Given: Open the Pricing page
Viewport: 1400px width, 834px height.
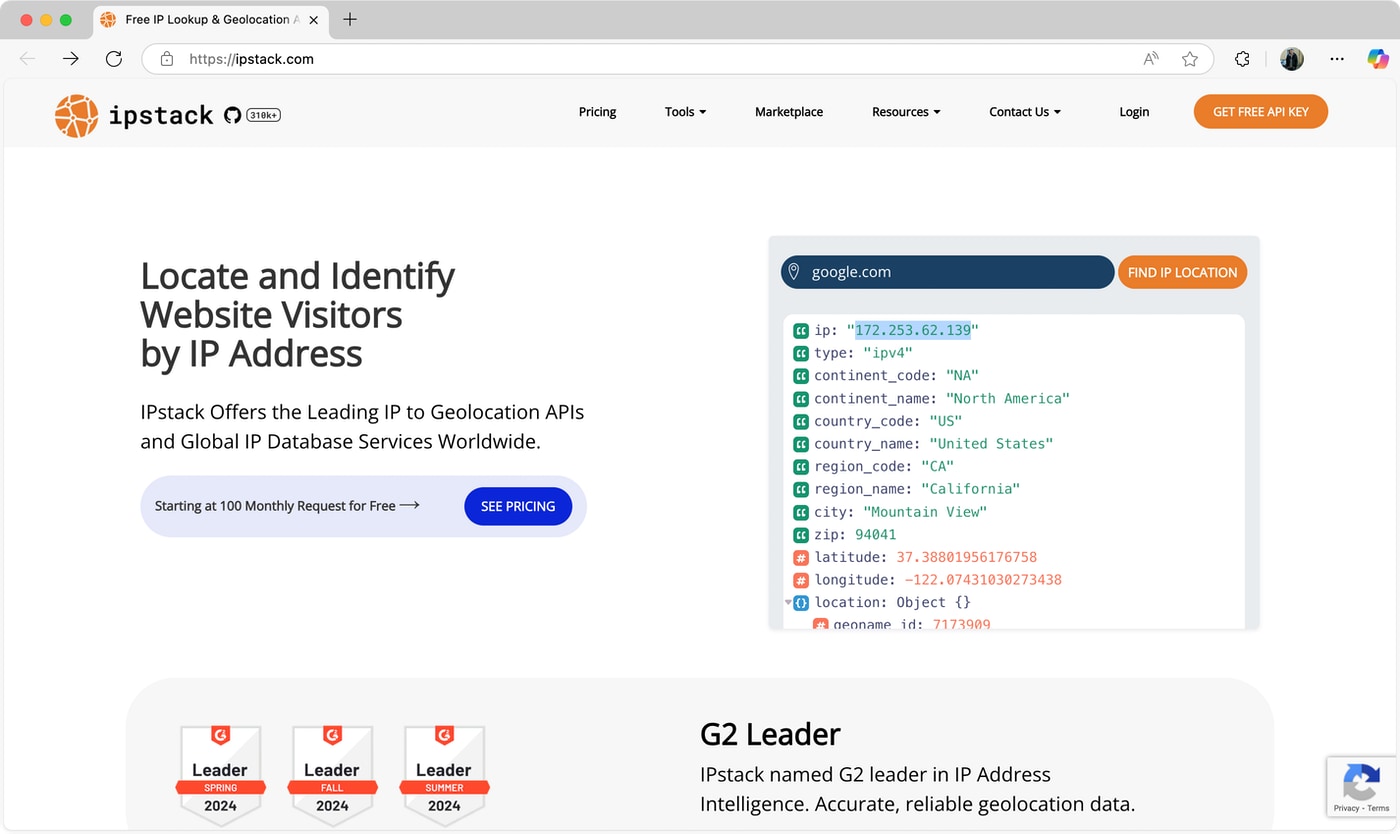Looking at the screenshot, I should (x=597, y=112).
